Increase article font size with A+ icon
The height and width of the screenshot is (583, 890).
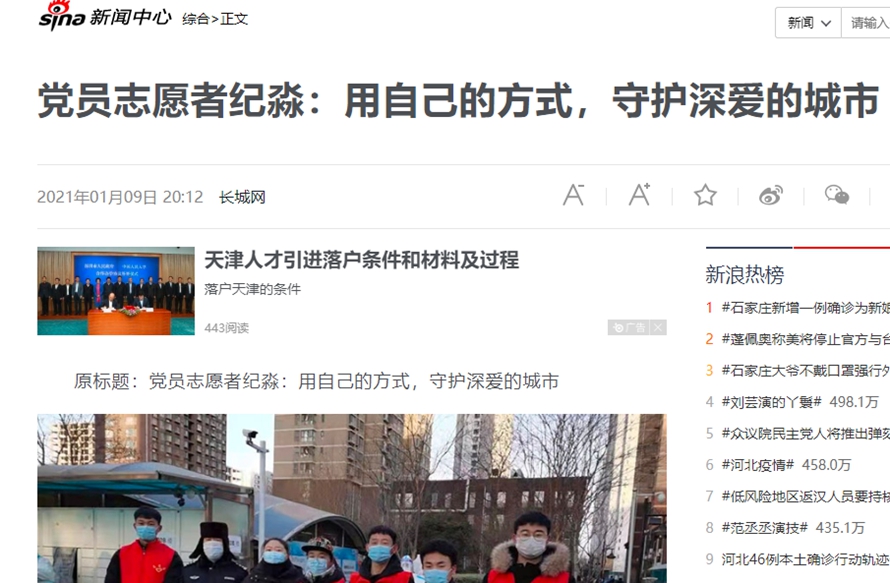click(640, 195)
